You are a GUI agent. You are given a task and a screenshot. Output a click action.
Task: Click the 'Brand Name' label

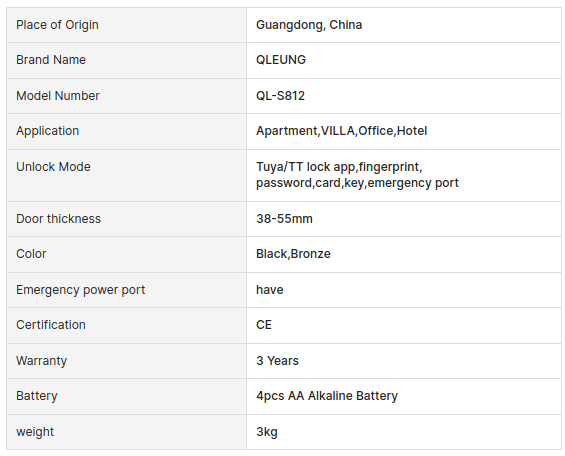(51, 60)
